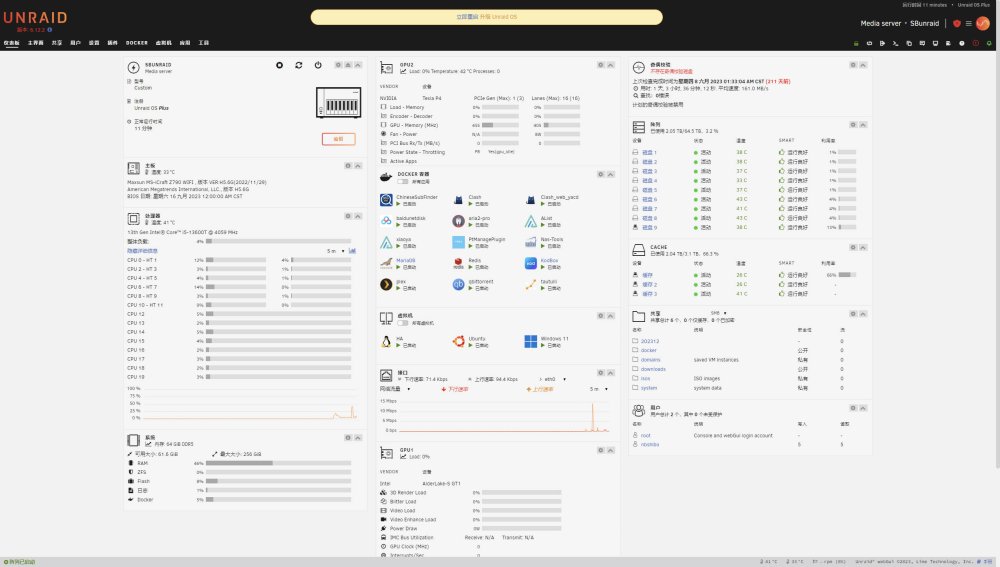
Task: Open CPU graph 5 m interval dropdown
Action: pos(336,251)
